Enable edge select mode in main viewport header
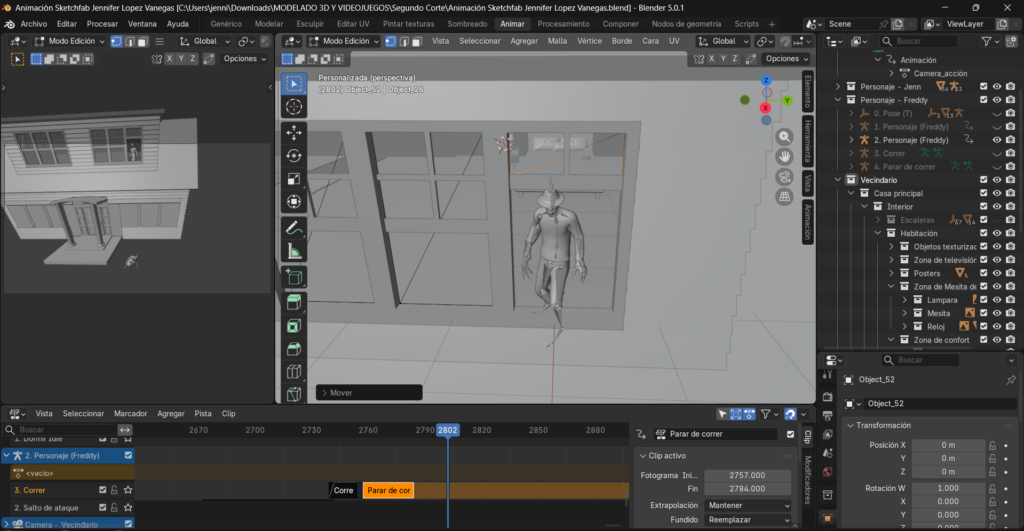 pos(404,40)
